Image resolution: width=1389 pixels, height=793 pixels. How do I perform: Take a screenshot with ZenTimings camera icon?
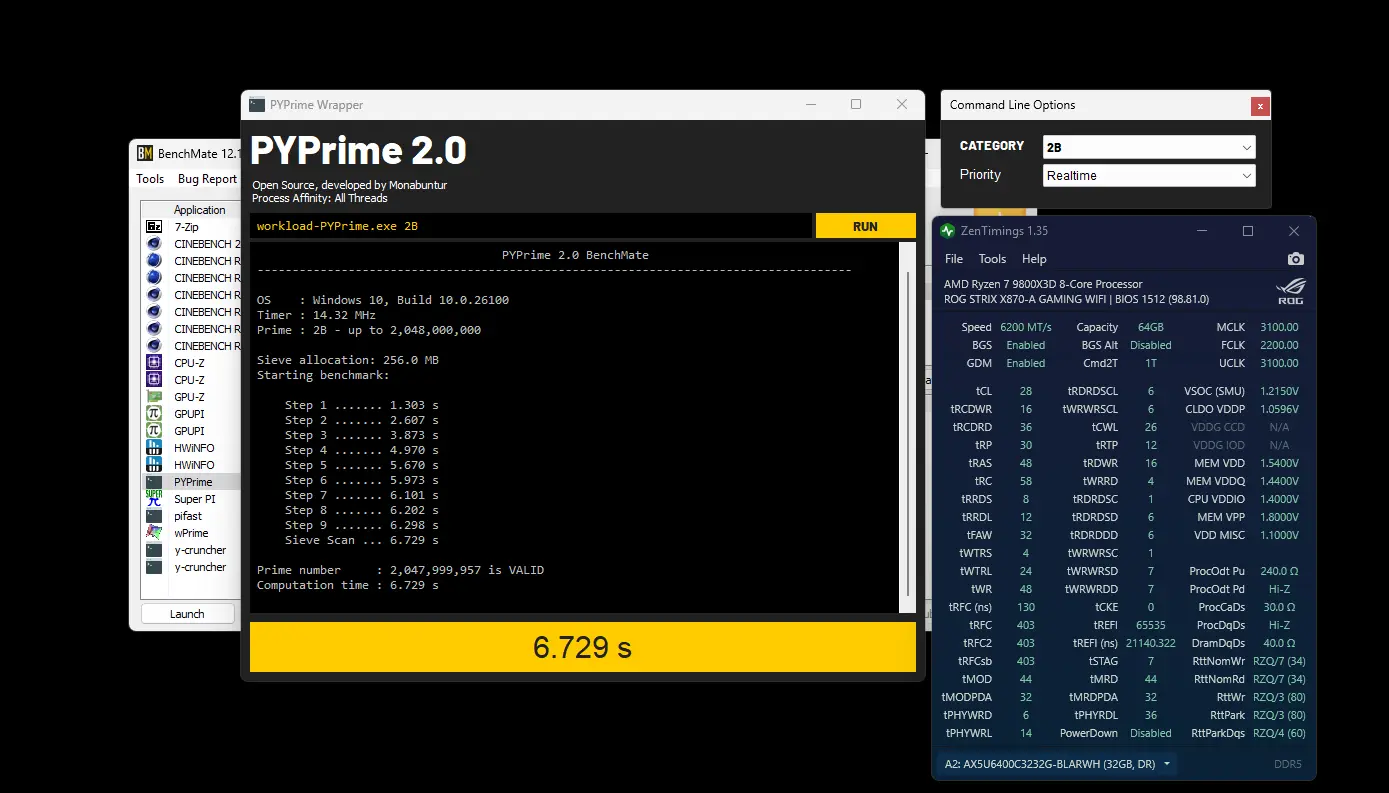click(1295, 259)
